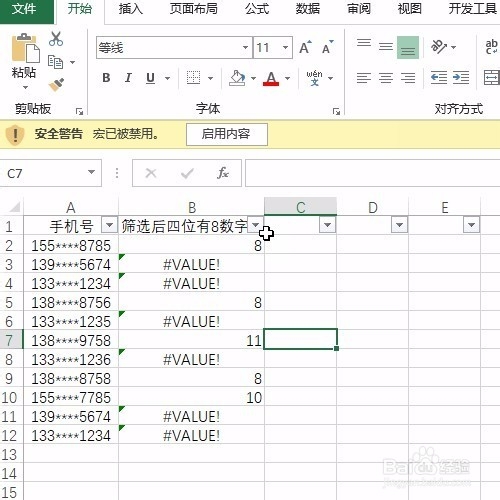Image resolution: width=500 pixels, height=500 pixels.
Task: Open filter dropdown in cell D1
Action: [x=399, y=225]
